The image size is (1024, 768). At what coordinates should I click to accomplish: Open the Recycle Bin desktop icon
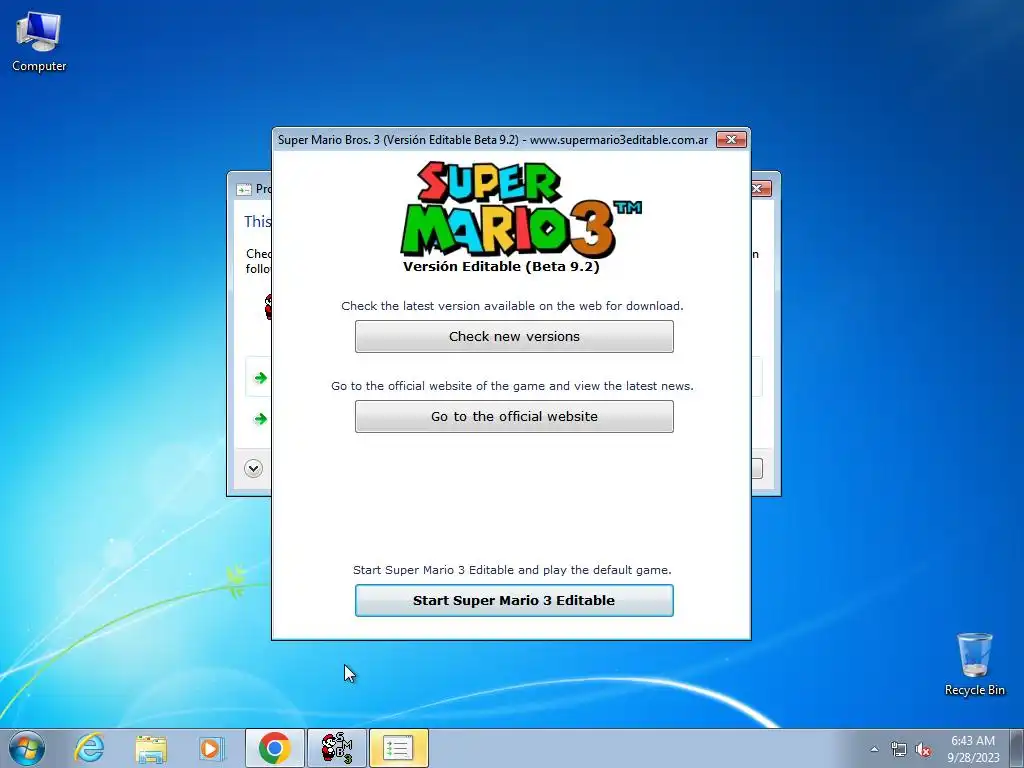coord(974,664)
